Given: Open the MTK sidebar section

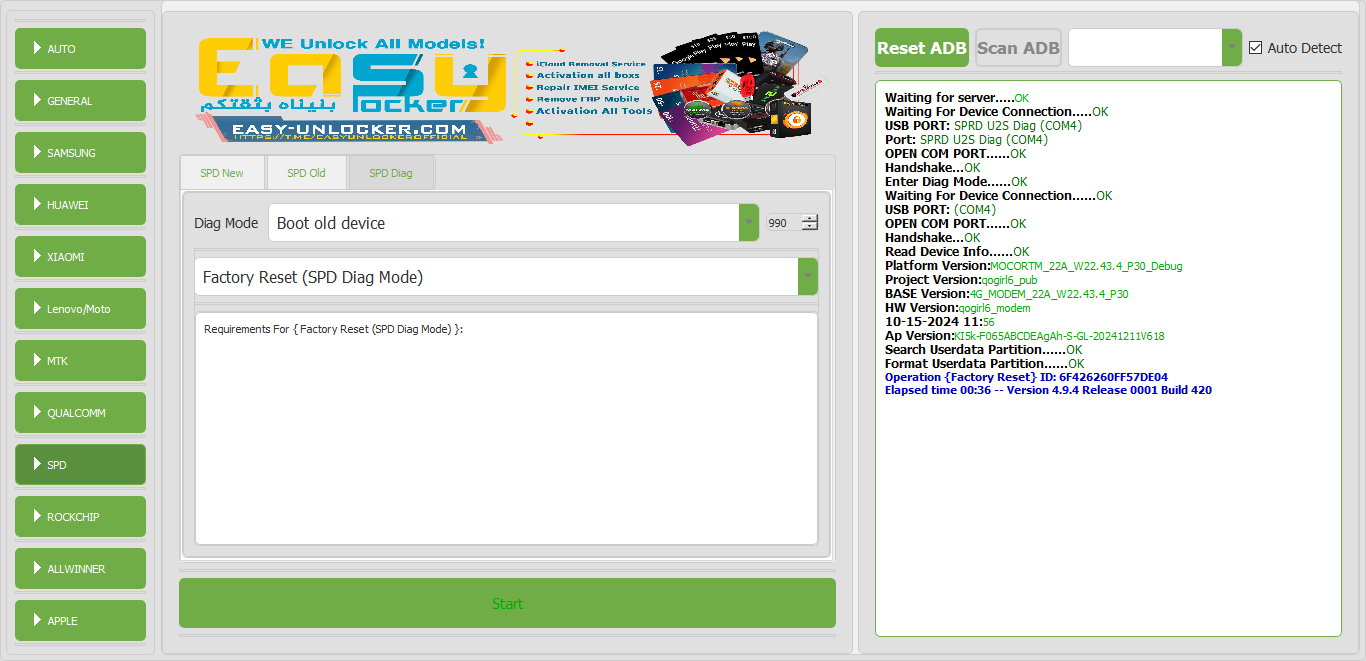Looking at the screenshot, I should click(x=80, y=361).
